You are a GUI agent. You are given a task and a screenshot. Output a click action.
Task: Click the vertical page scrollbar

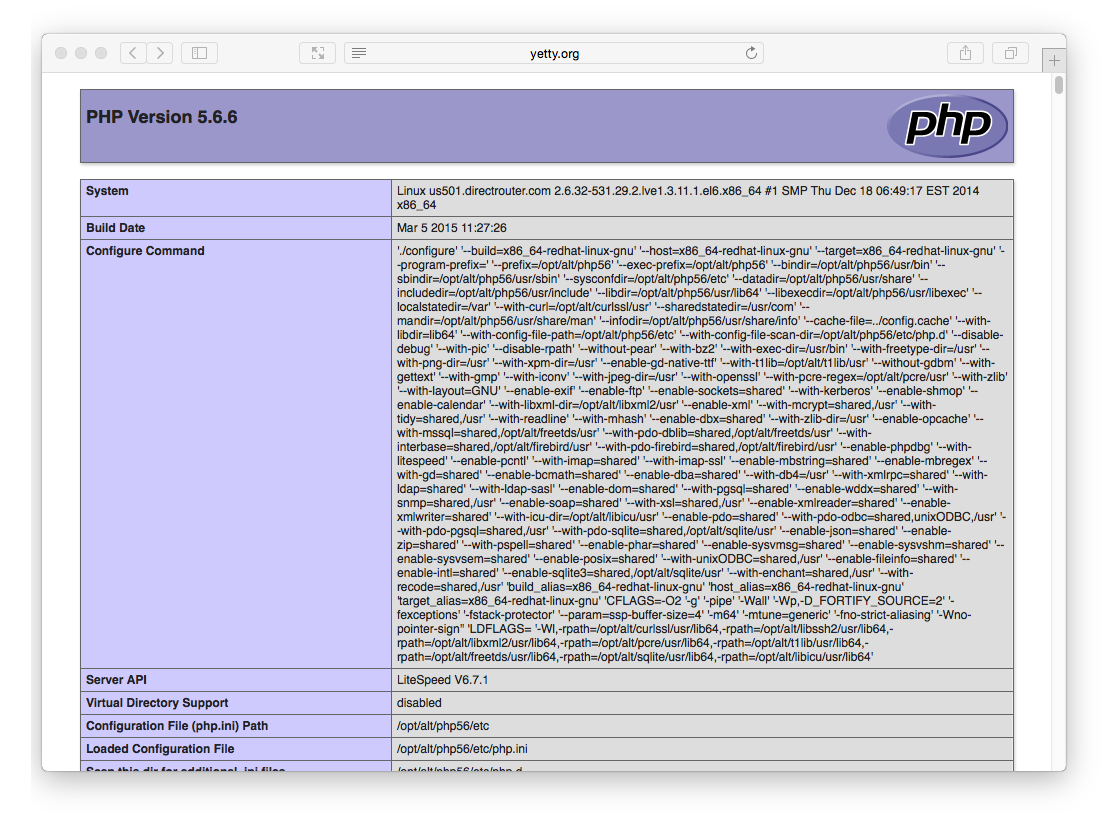click(1058, 85)
